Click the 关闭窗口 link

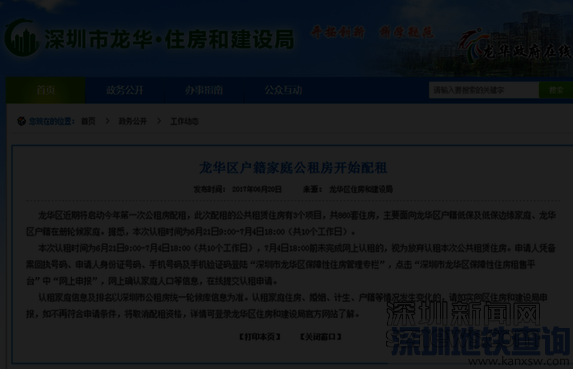(x=320, y=336)
